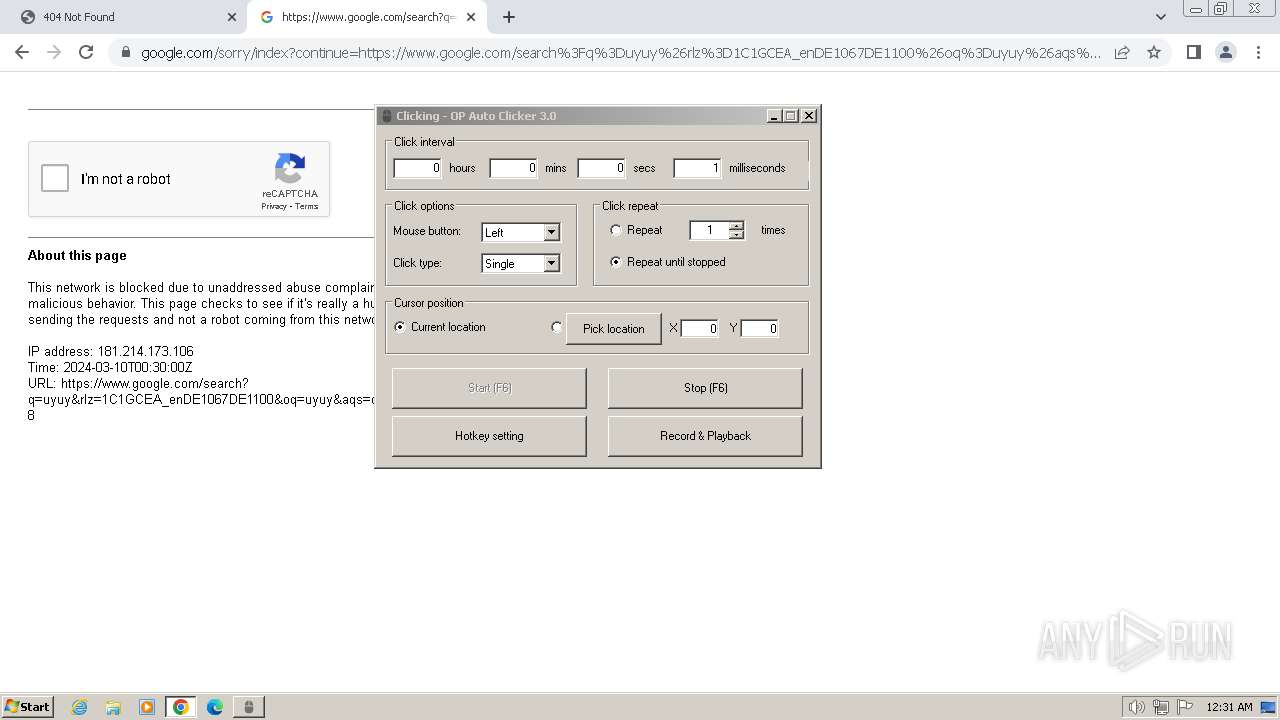
Task: Close the Google search tab
Action: (471, 17)
